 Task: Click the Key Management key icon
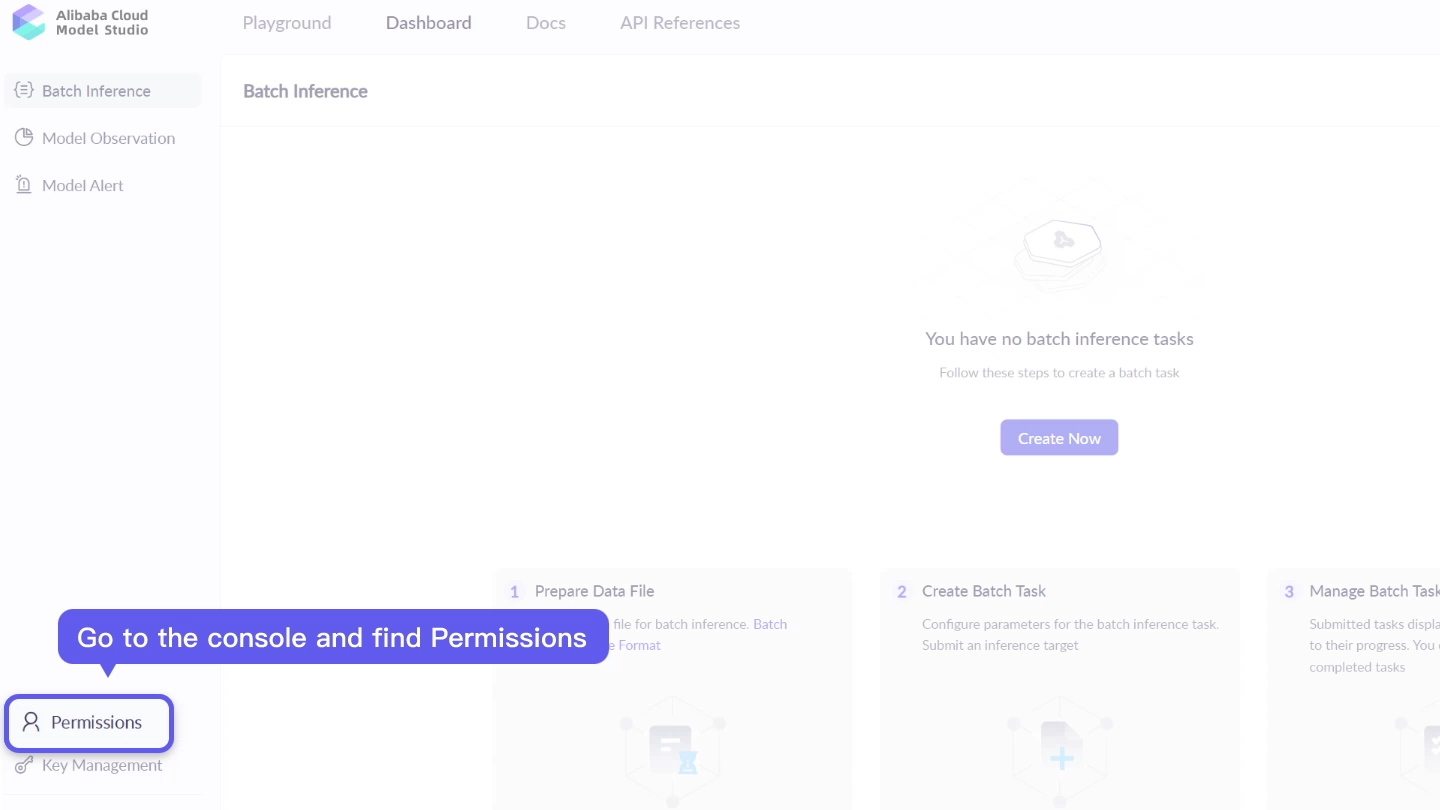coord(24,765)
